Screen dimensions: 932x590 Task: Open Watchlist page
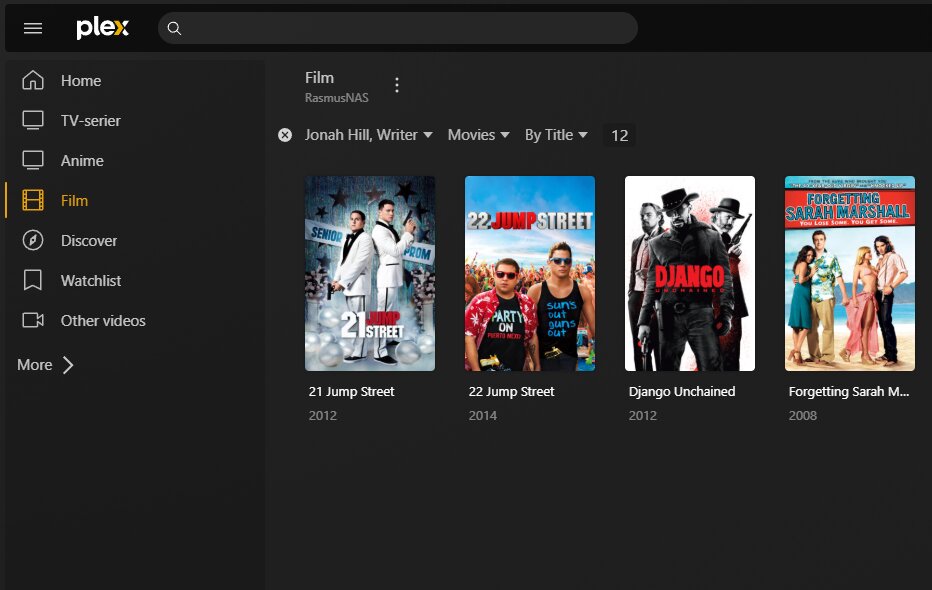[x=91, y=280]
